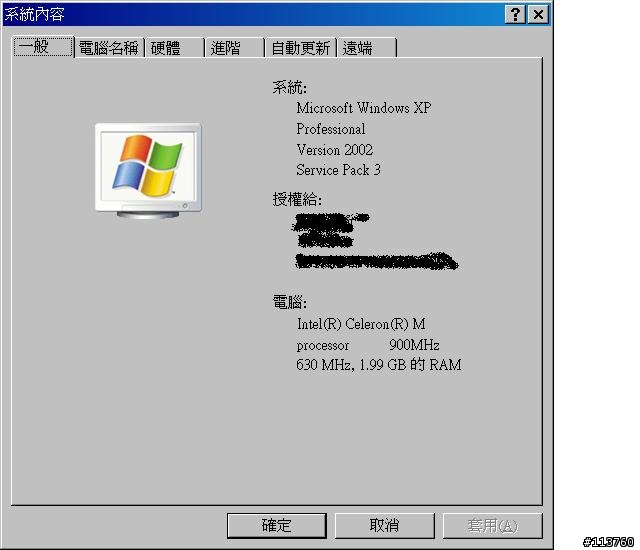Click the Intel(R) Celeron(R) M text

pyautogui.click(x=361, y=324)
